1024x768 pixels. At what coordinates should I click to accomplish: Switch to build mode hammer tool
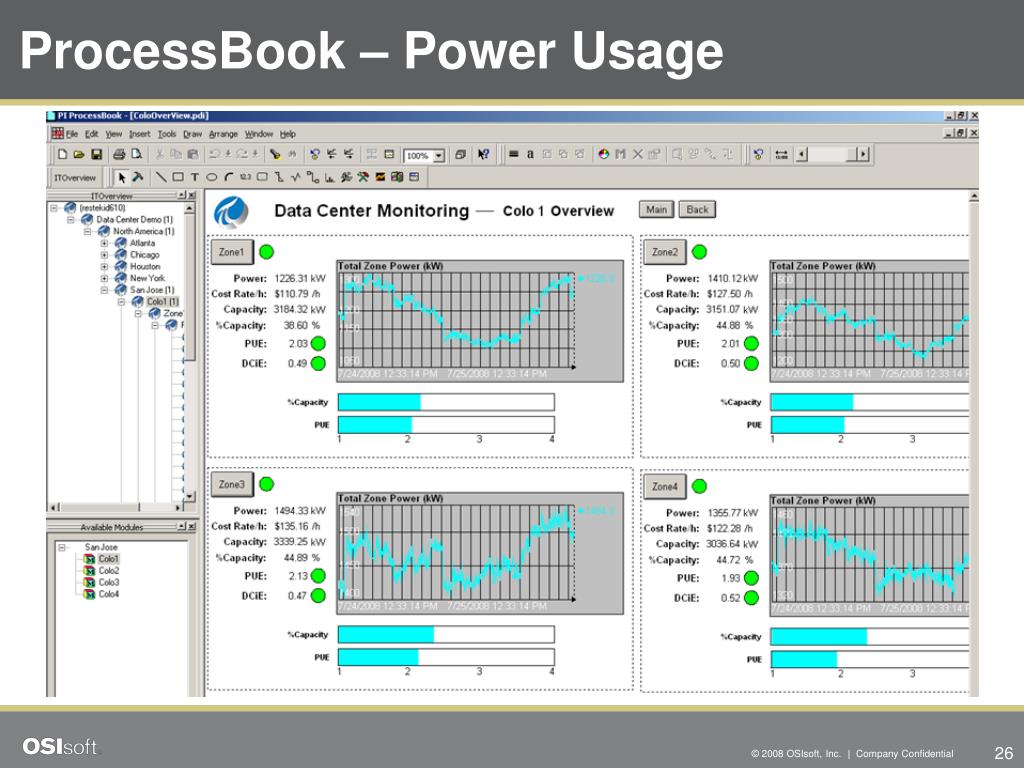(x=138, y=177)
